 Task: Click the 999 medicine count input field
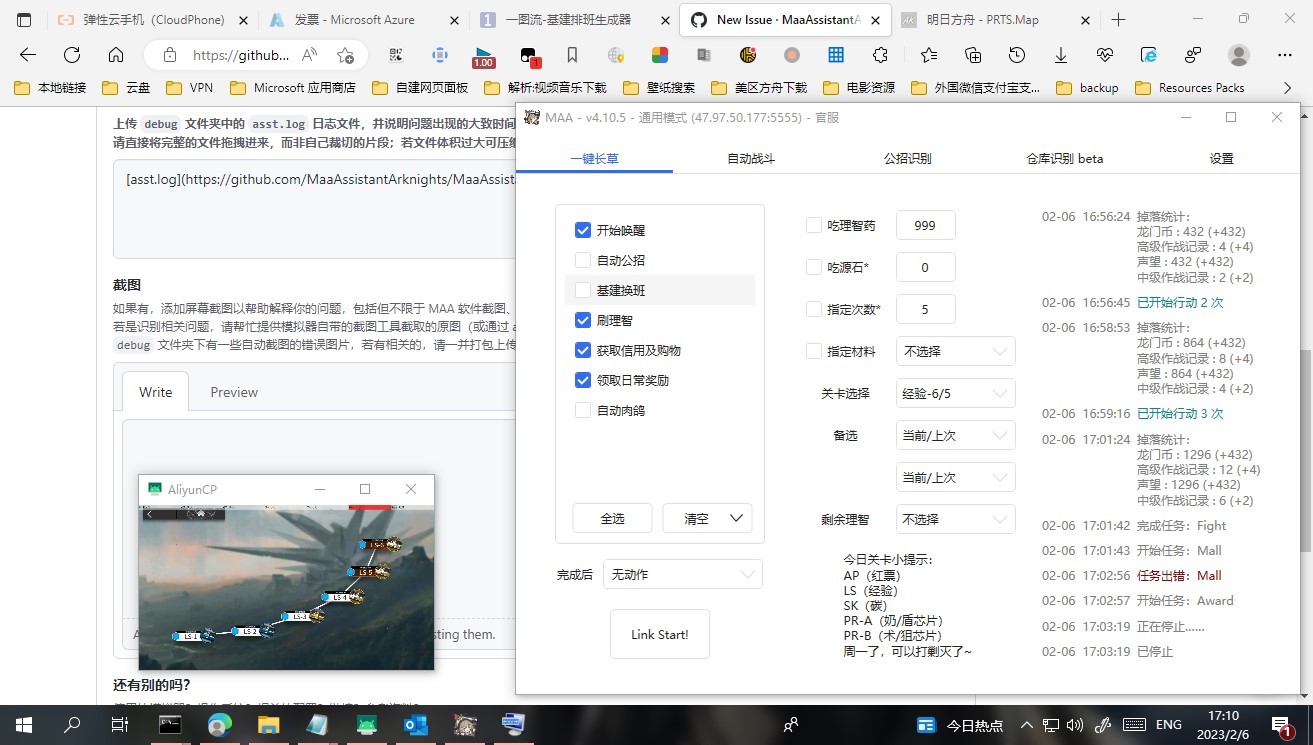pyautogui.click(x=925, y=225)
